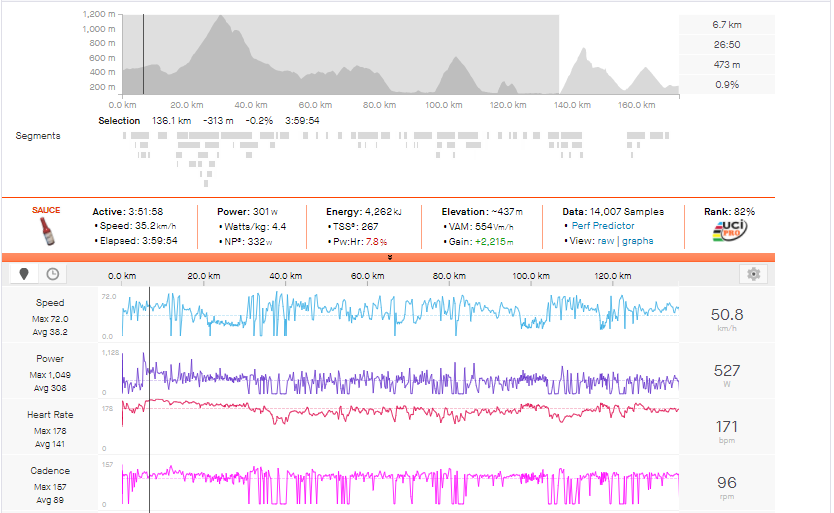This screenshot has height=513, width=834.
Task: Select the first segment bar in Segments row
Action: [x=128, y=135]
